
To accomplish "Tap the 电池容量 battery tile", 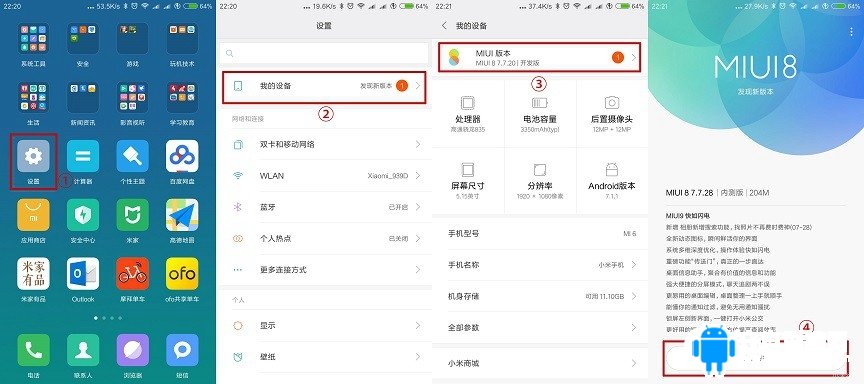I will click(540, 114).
